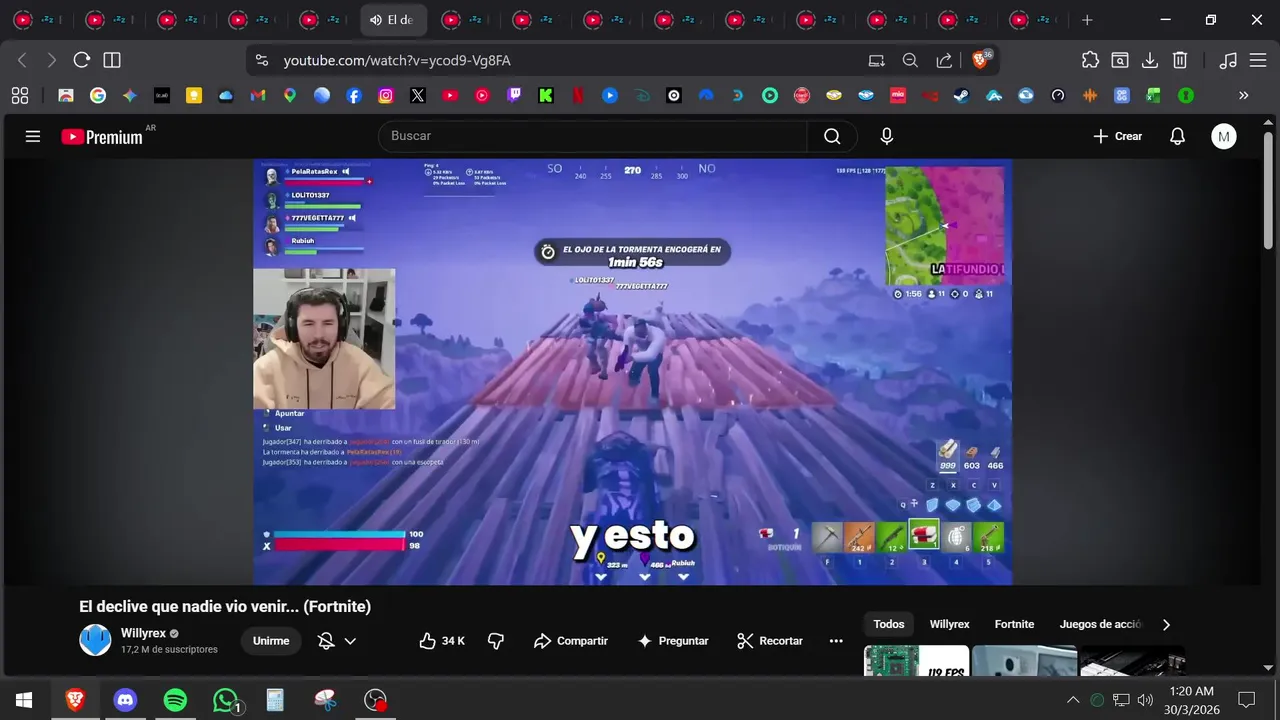Click zoom-out magnifier in address bar

tap(910, 60)
